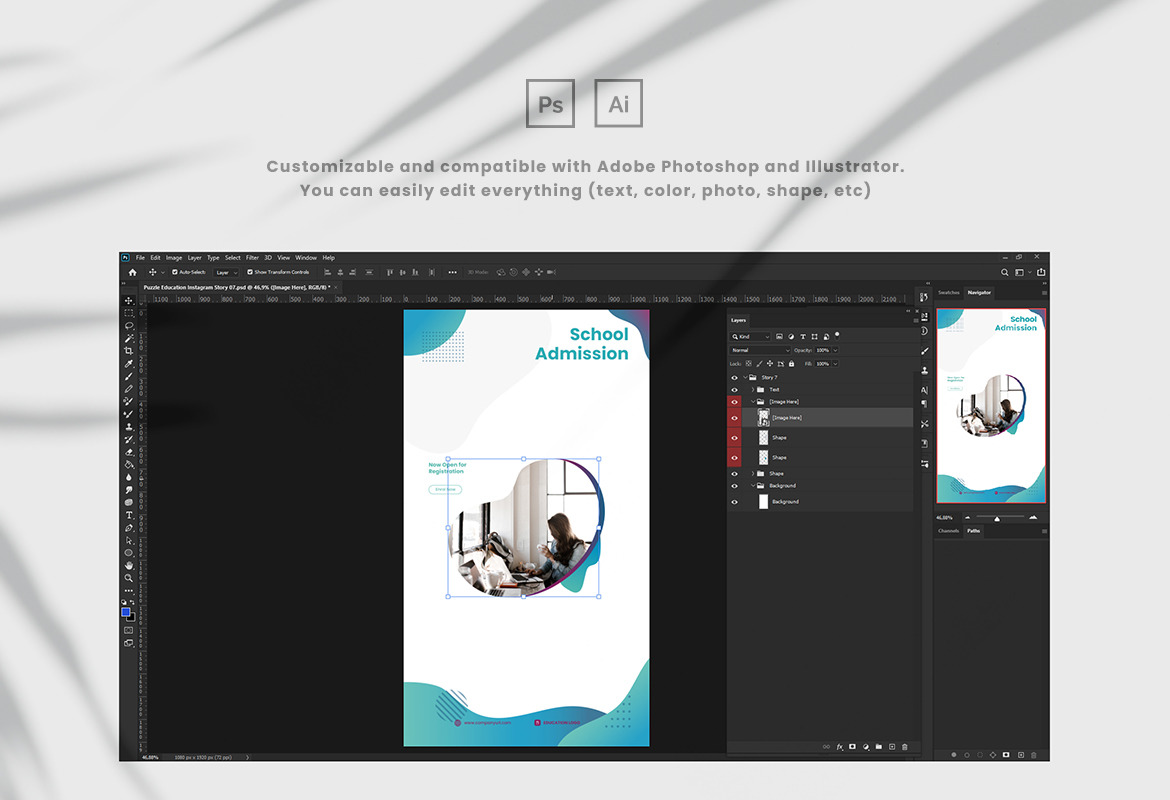Select the Magic Wand tool
This screenshot has height=800, width=1170.
[x=129, y=338]
